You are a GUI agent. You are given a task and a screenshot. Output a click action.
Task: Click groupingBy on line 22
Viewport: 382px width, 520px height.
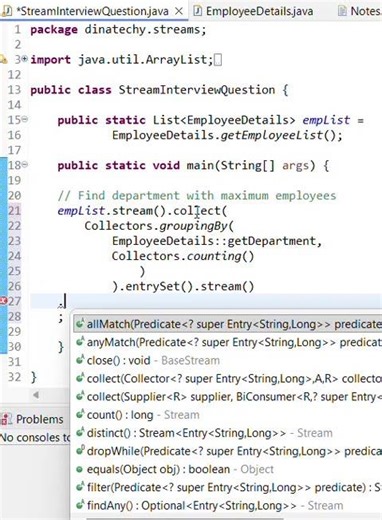click(x=193, y=226)
